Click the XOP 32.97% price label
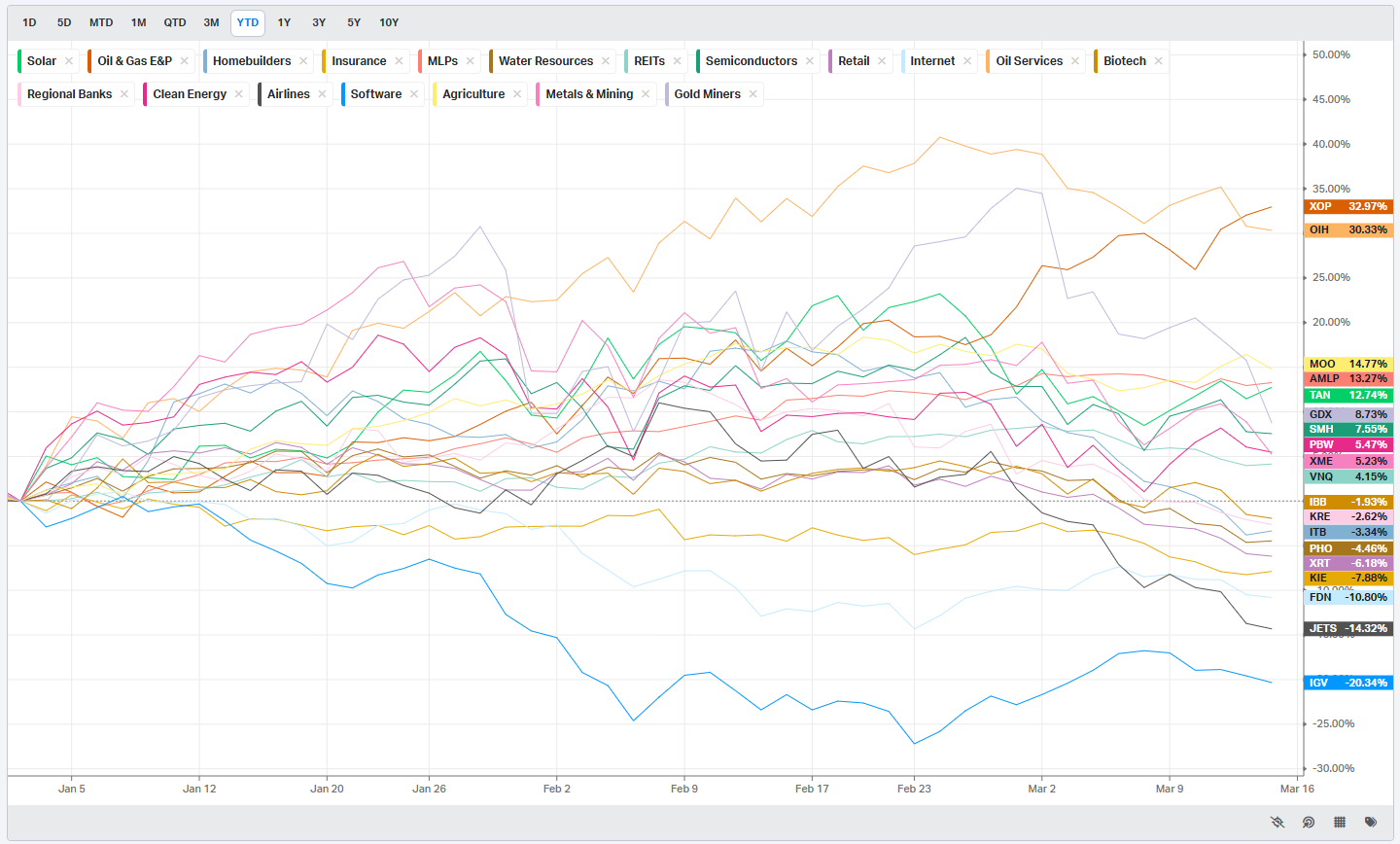Viewport: 1400px width, 844px height. 1348,206
